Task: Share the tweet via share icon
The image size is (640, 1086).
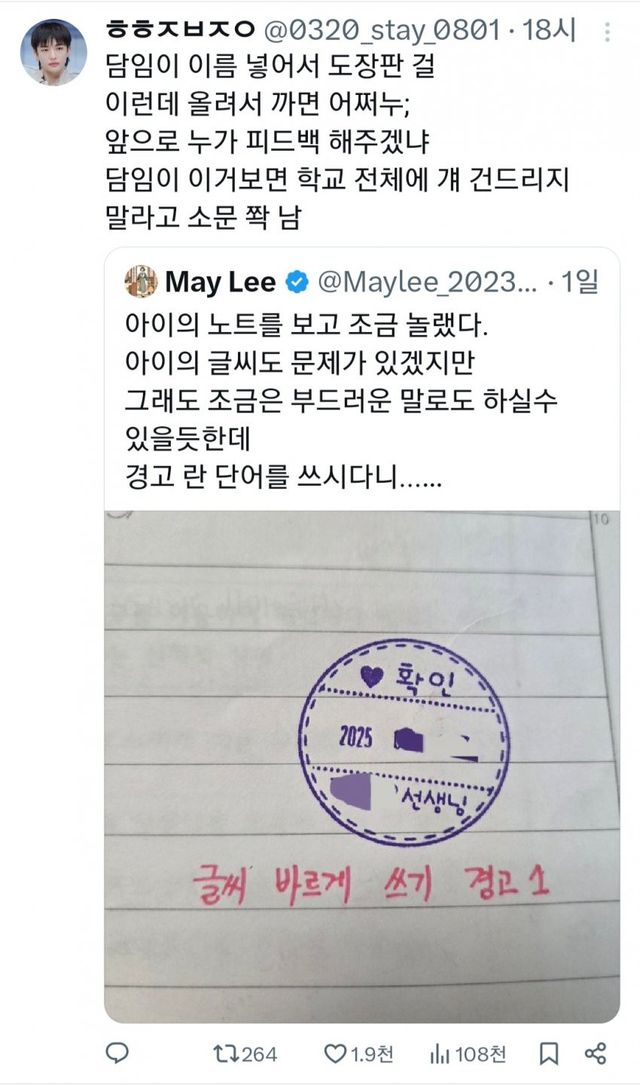Action: click(596, 1053)
